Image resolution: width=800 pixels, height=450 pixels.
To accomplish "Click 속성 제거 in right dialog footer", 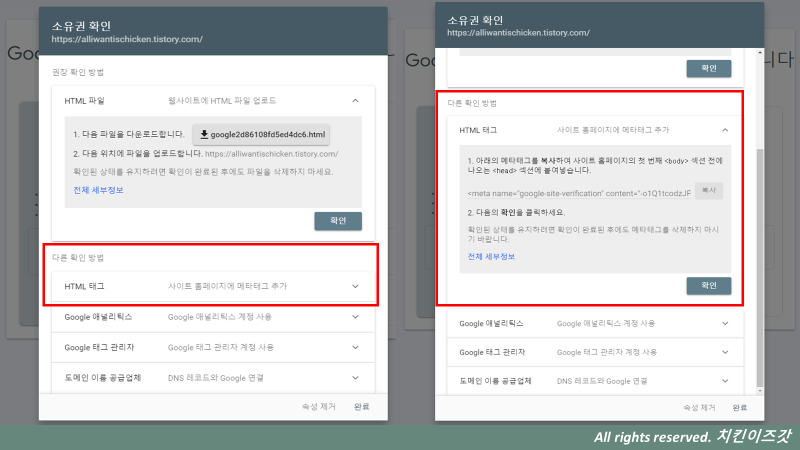I will [x=699, y=408].
